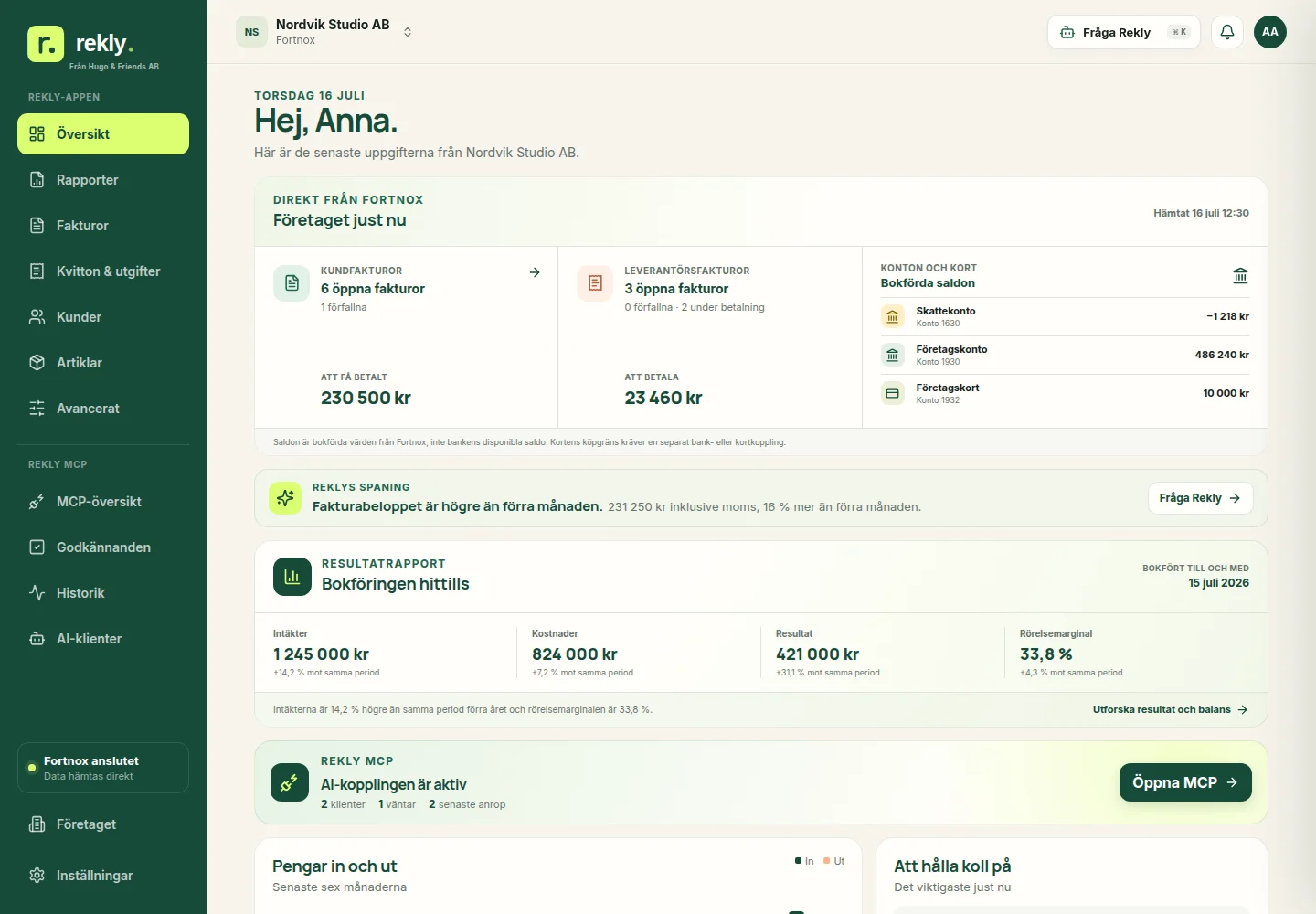Open Historik page
1316x914 pixels.
pyautogui.click(x=103, y=593)
